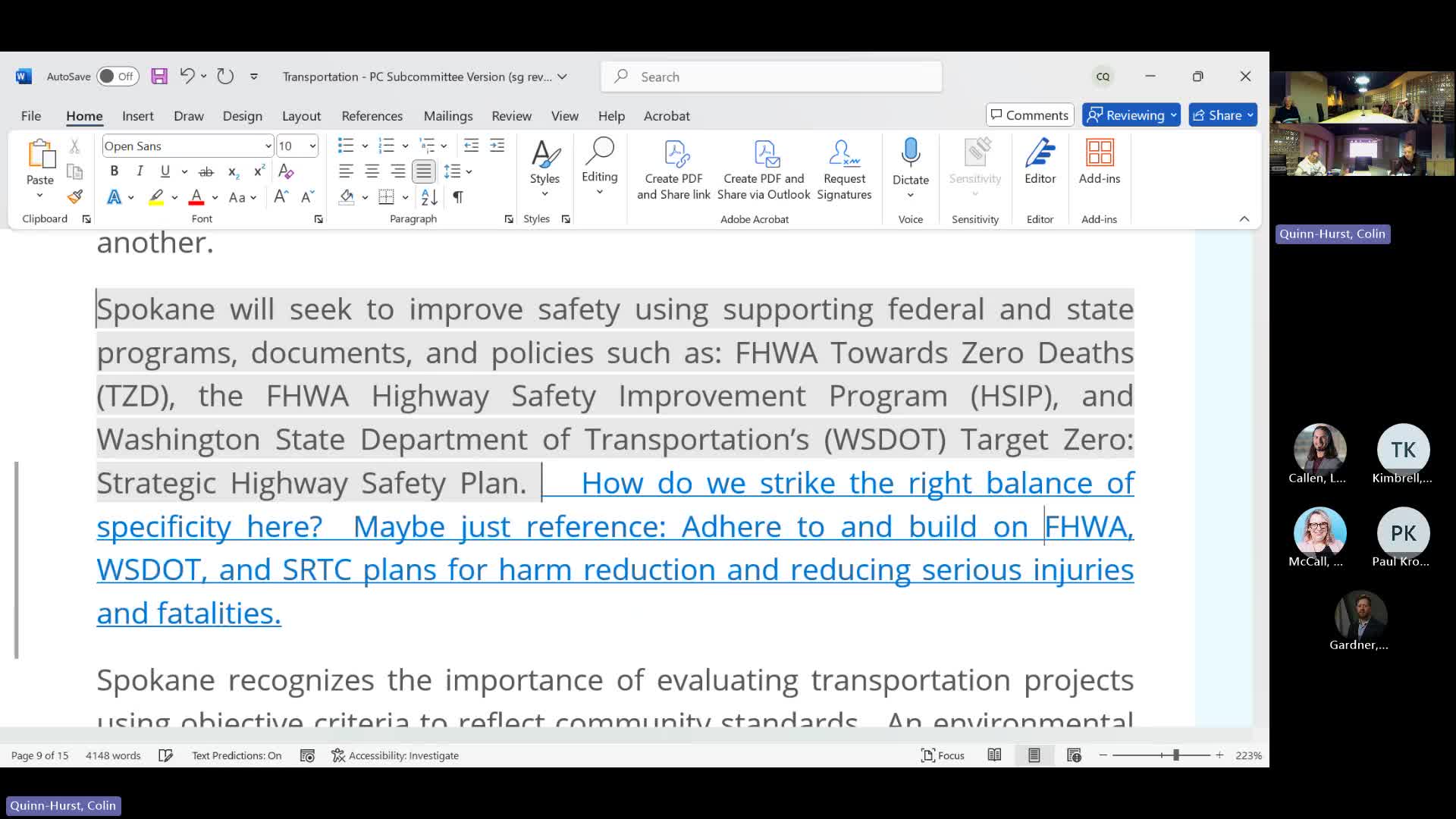Image resolution: width=1456 pixels, height=819 pixels.
Task: Switch to the References tab
Action: pos(372,115)
